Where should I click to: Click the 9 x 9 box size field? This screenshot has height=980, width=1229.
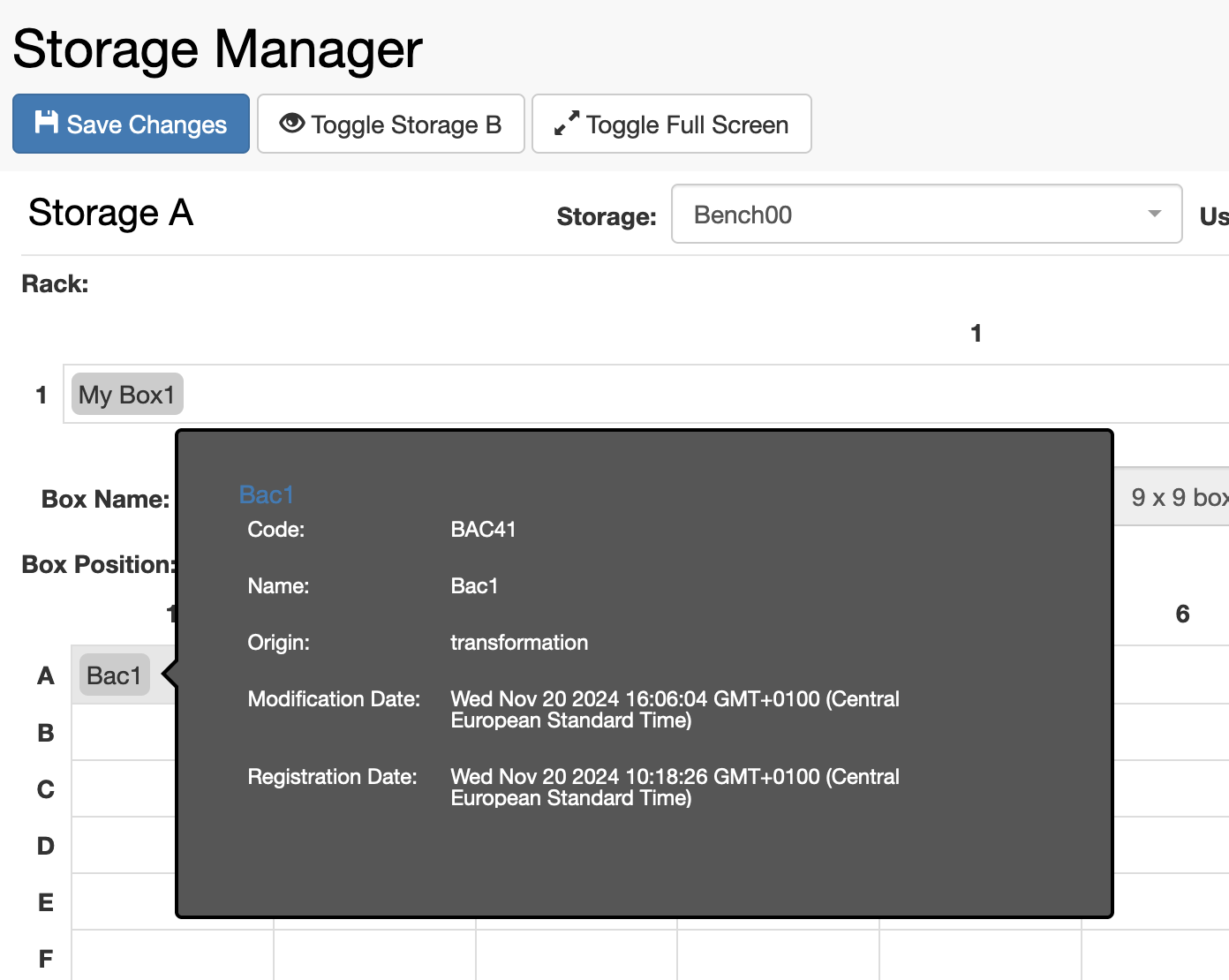(1172, 497)
